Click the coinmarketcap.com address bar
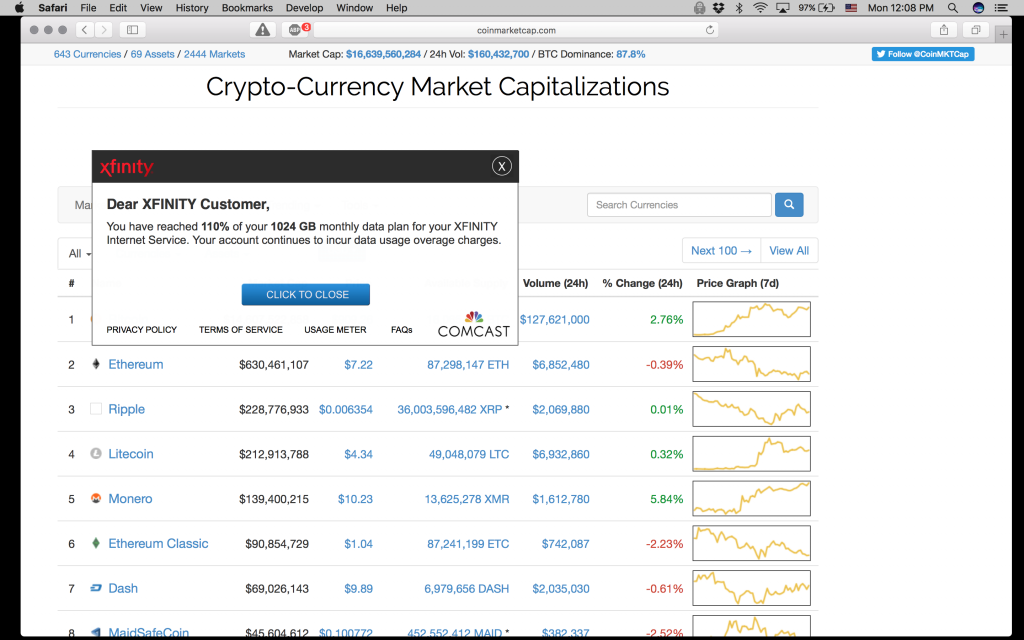Image resolution: width=1024 pixels, height=640 pixels. [x=516, y=30]
